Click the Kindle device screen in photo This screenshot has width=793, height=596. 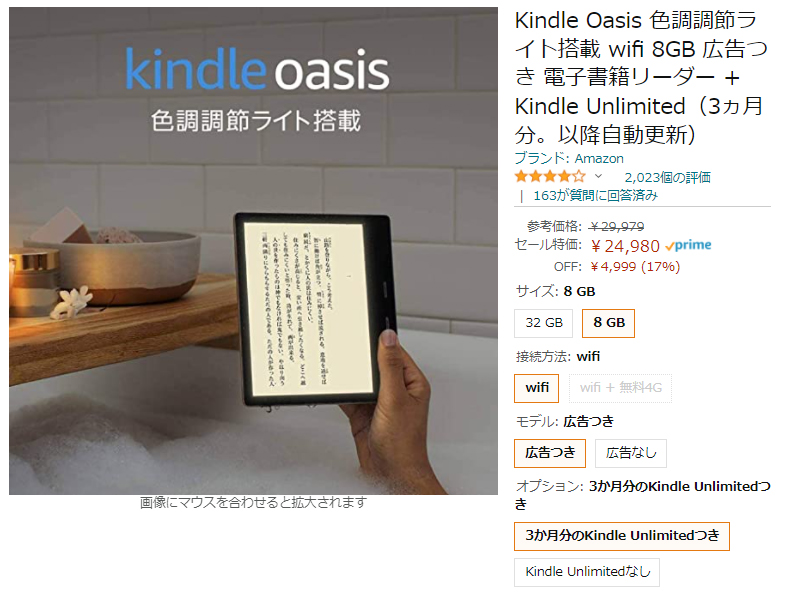[303, 309]
